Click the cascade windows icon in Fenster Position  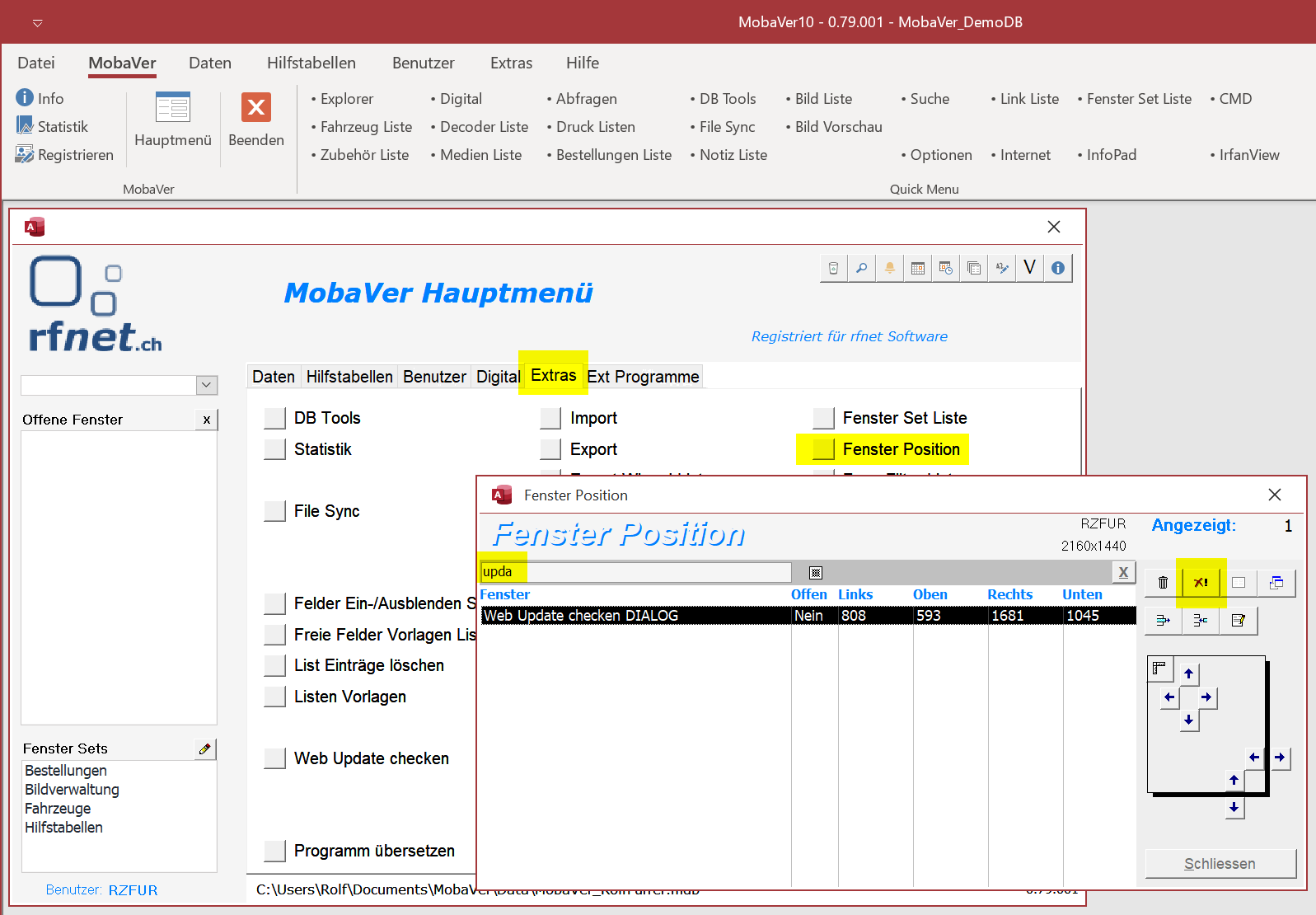(1276, 583)
